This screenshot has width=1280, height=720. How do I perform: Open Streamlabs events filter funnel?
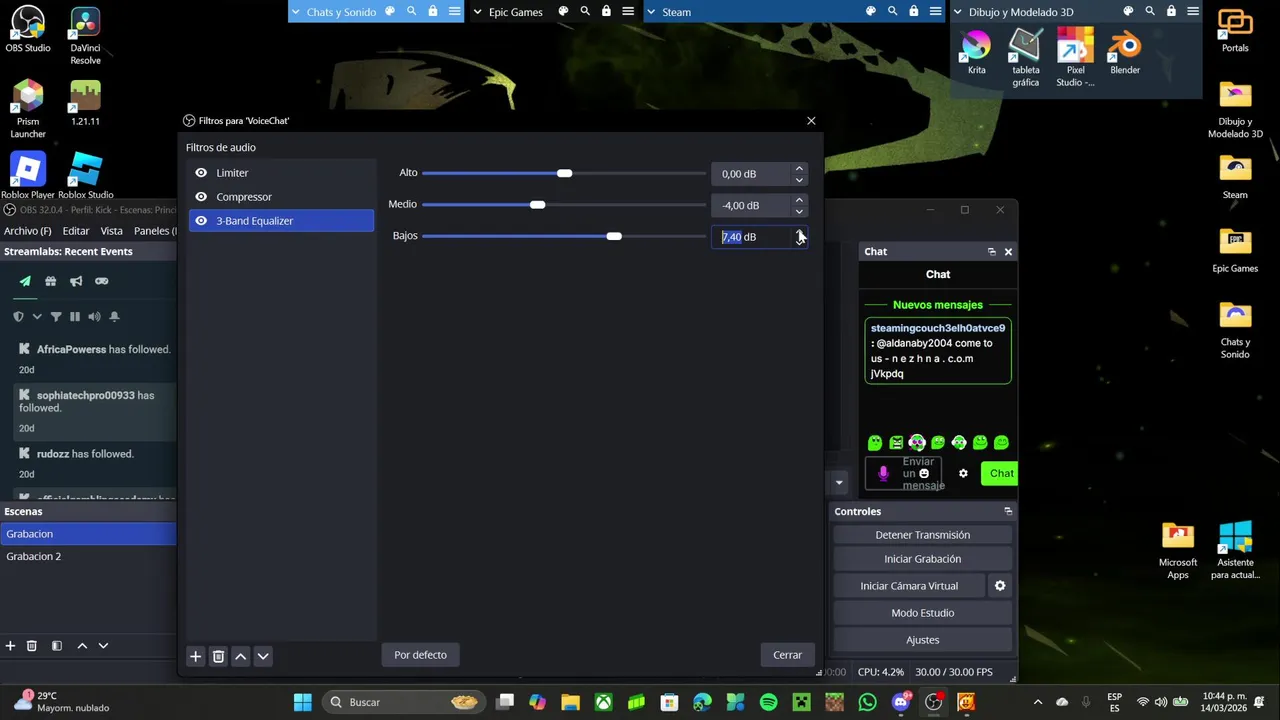[x=56, y=317]
